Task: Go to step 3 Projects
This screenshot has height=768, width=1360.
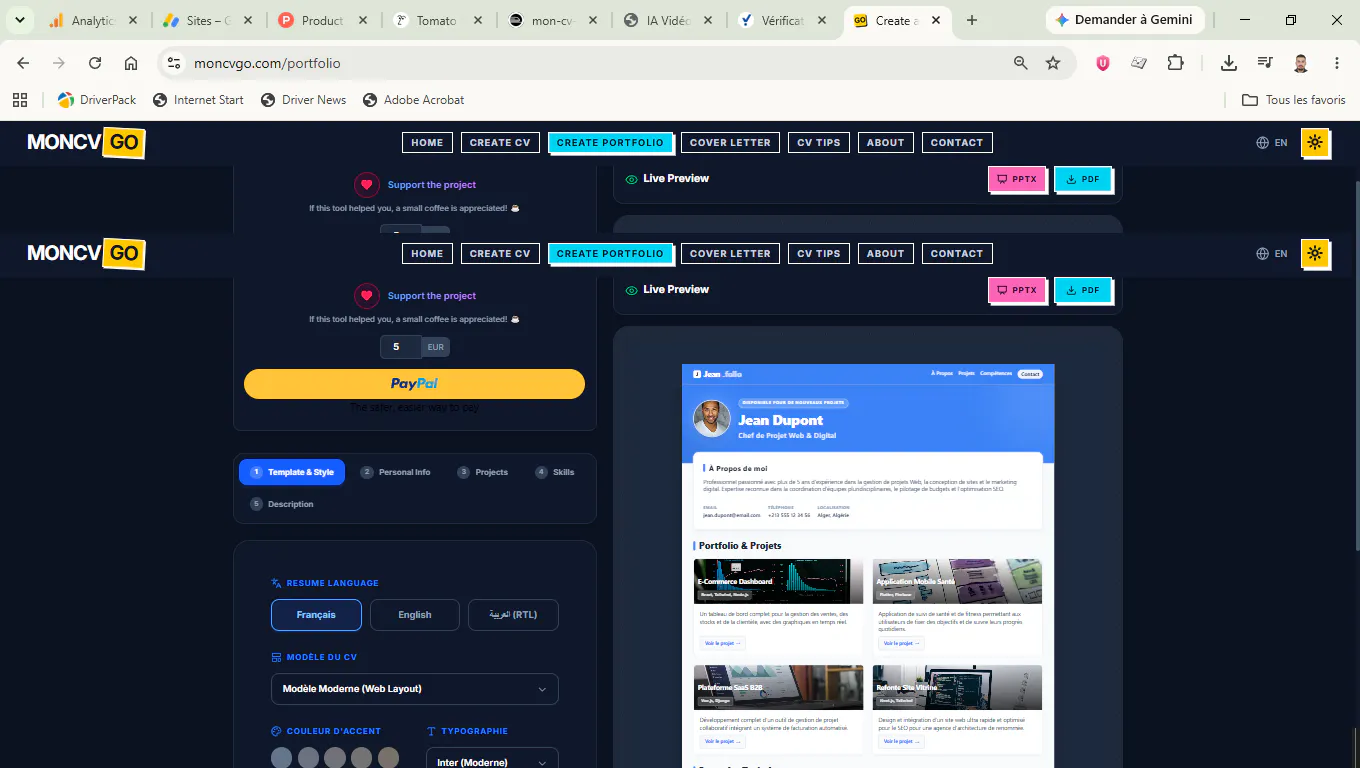Action: coord(483,472)
